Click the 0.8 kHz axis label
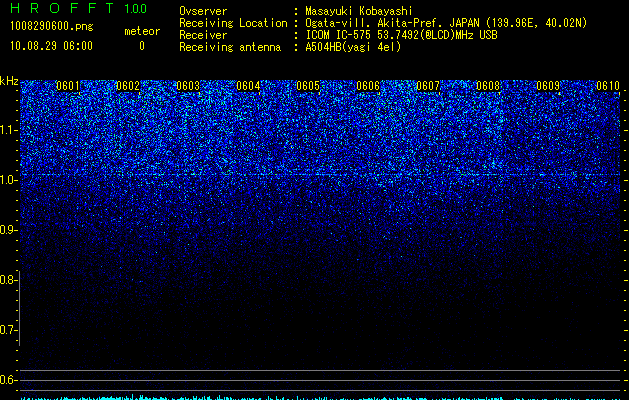This screenshot has height=400, width=629. (8, 280)
